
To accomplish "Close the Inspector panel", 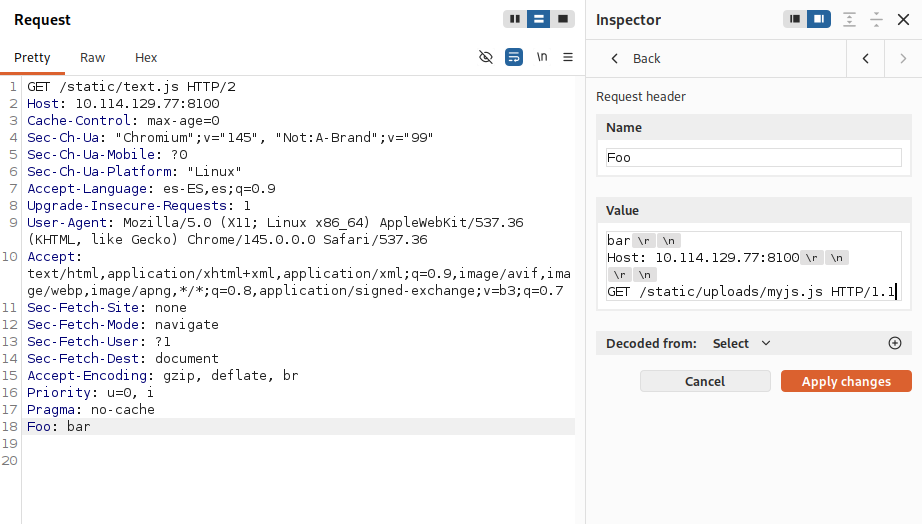I will (x=904, y=19).
